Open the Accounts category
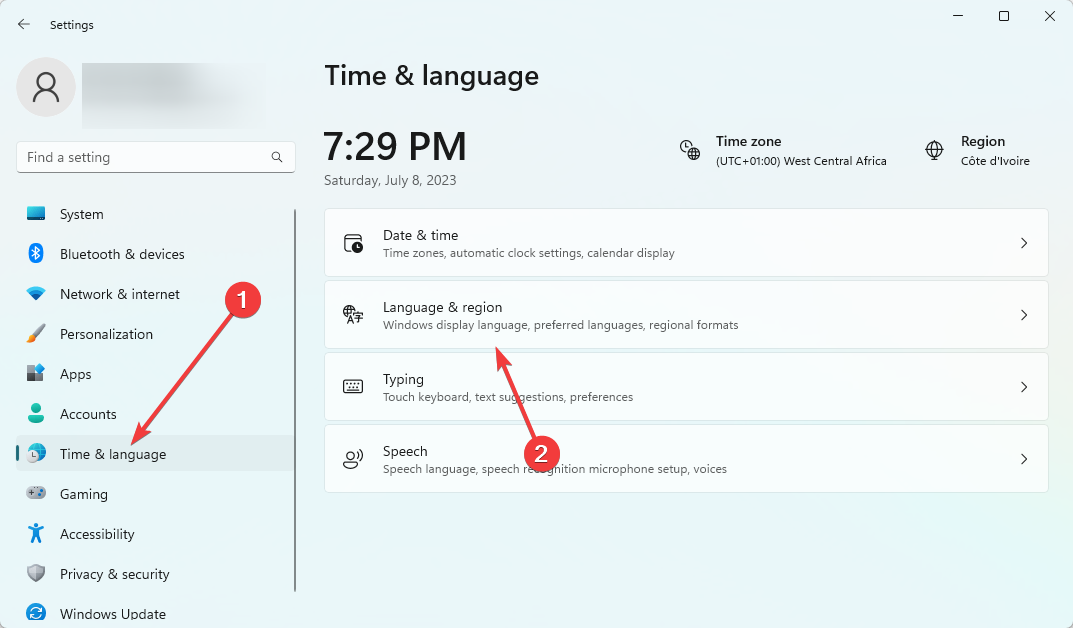Screen dimensions: 1073x628 tap(155, 414)
